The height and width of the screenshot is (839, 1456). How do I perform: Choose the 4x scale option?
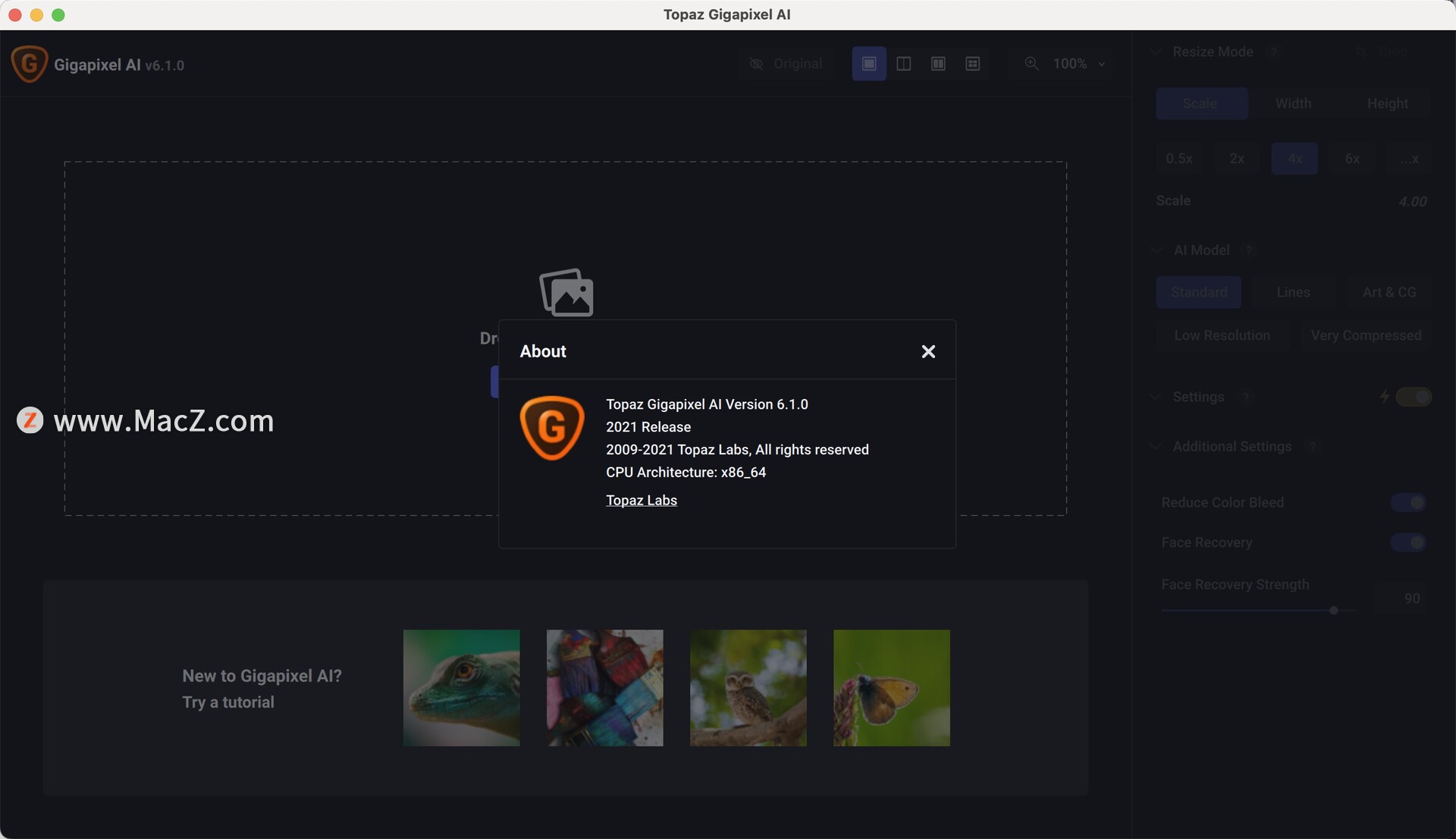point(1294,159)
